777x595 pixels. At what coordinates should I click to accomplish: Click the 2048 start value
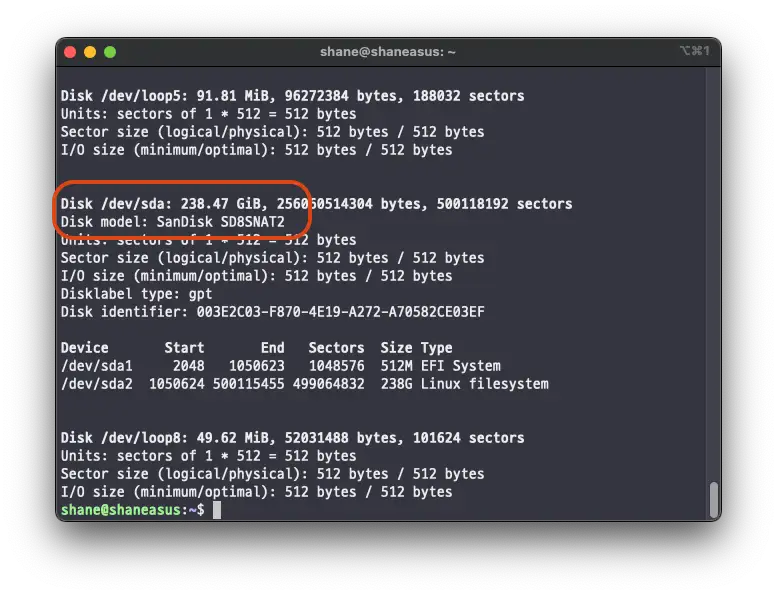[188, 366]
